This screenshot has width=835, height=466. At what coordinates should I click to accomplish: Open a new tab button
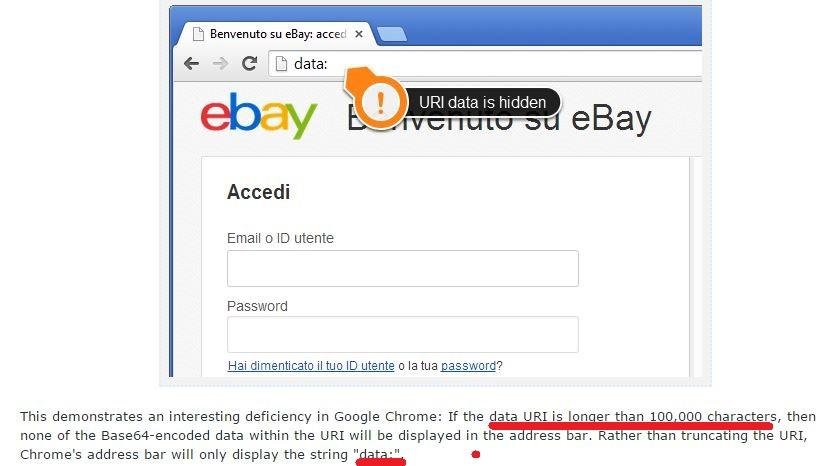coord(391,35)
